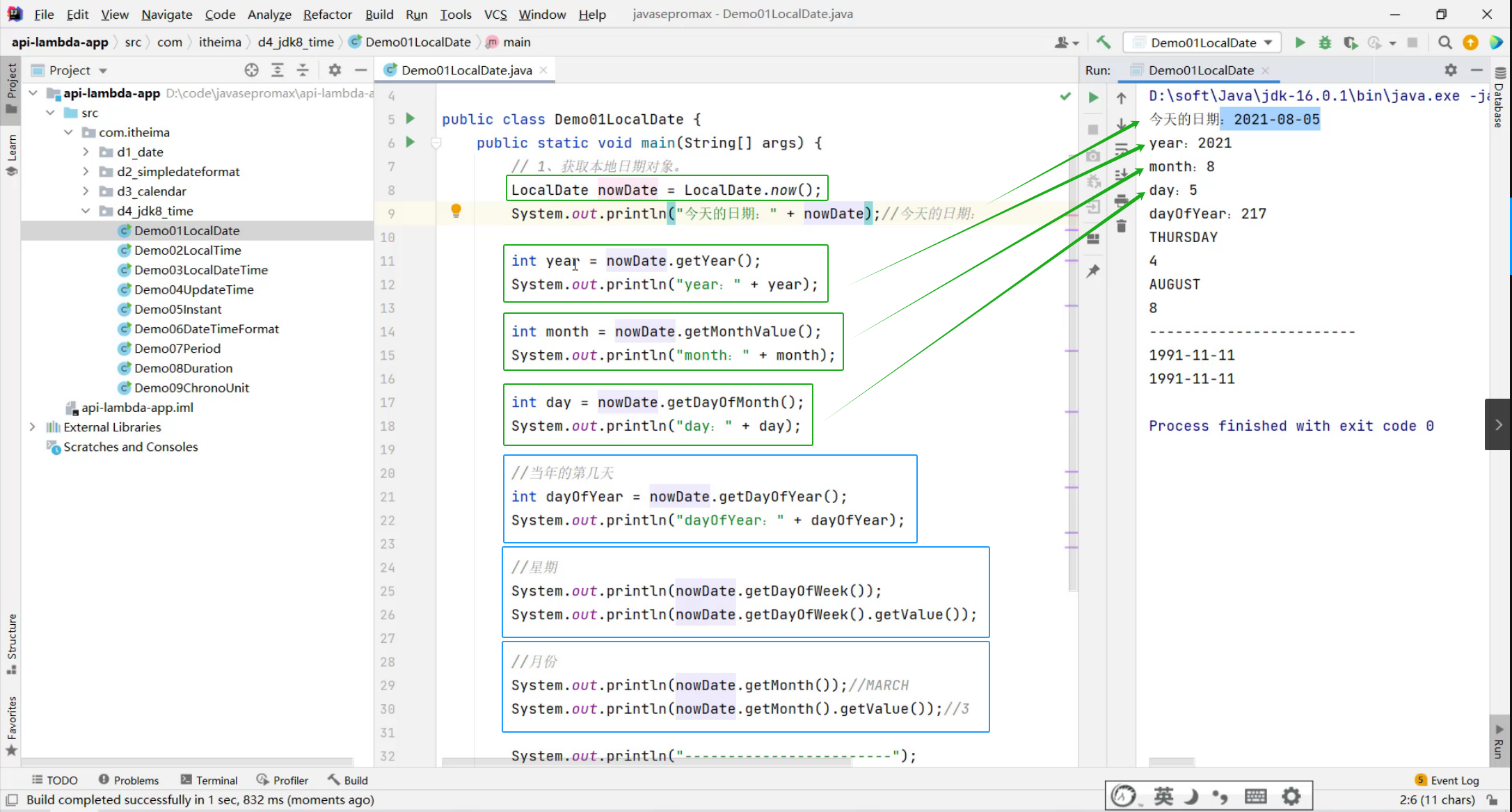Click the editor horizontal scrollbar
This screenshot has width=1512, height=812.
646,763
